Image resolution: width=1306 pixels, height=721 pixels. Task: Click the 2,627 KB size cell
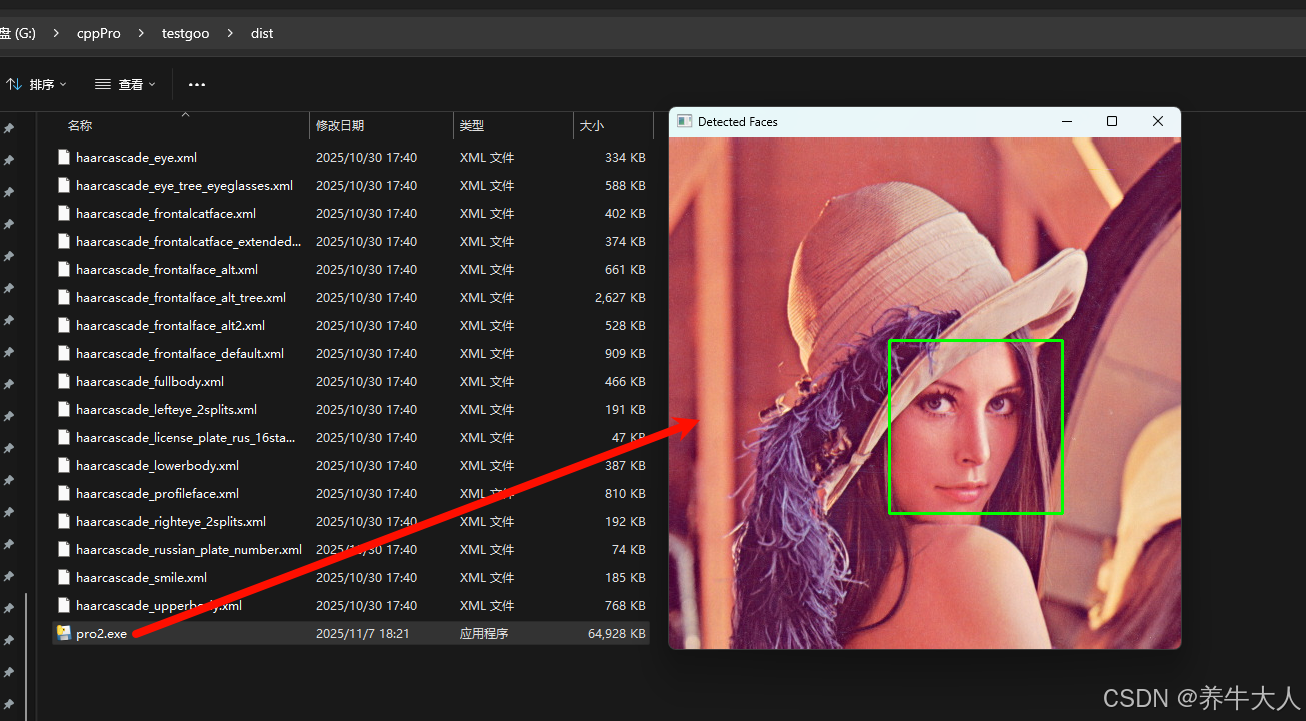620,298
